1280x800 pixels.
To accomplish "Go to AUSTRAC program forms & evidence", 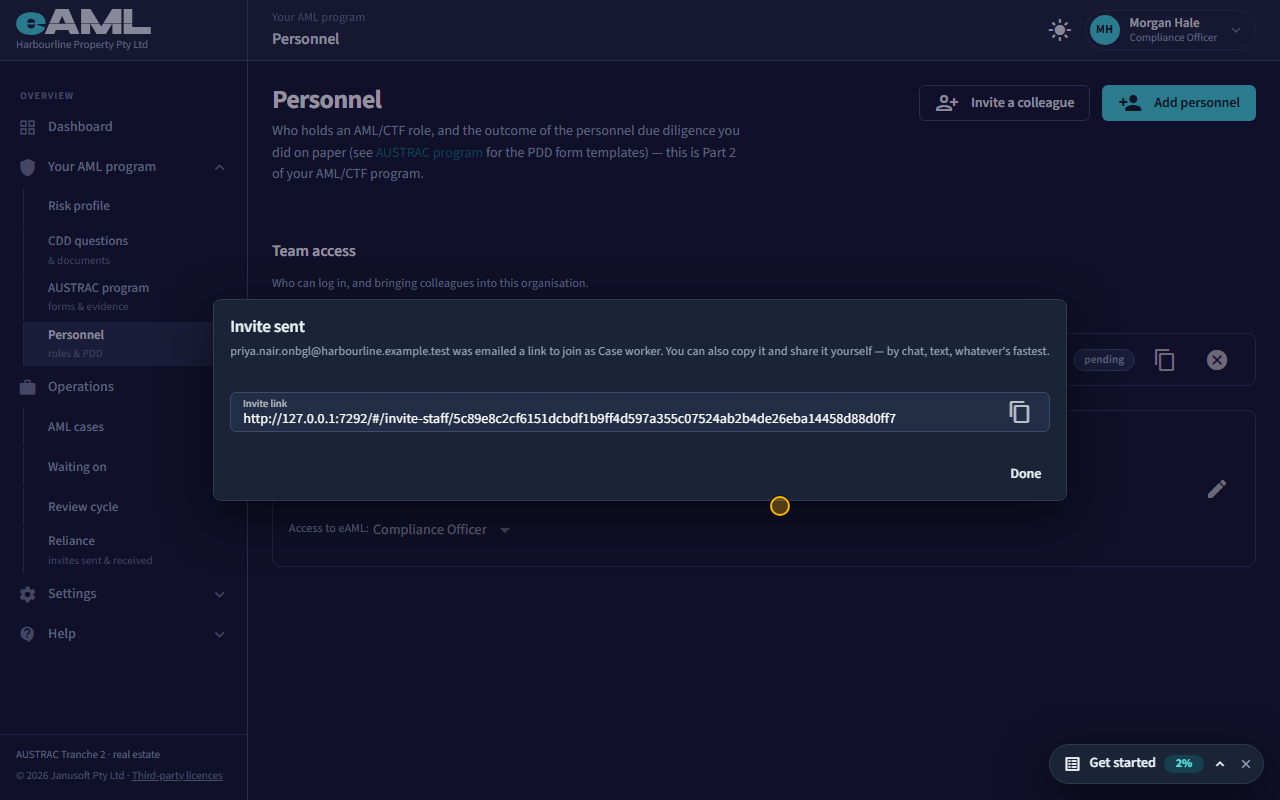I will coord(135,296).
